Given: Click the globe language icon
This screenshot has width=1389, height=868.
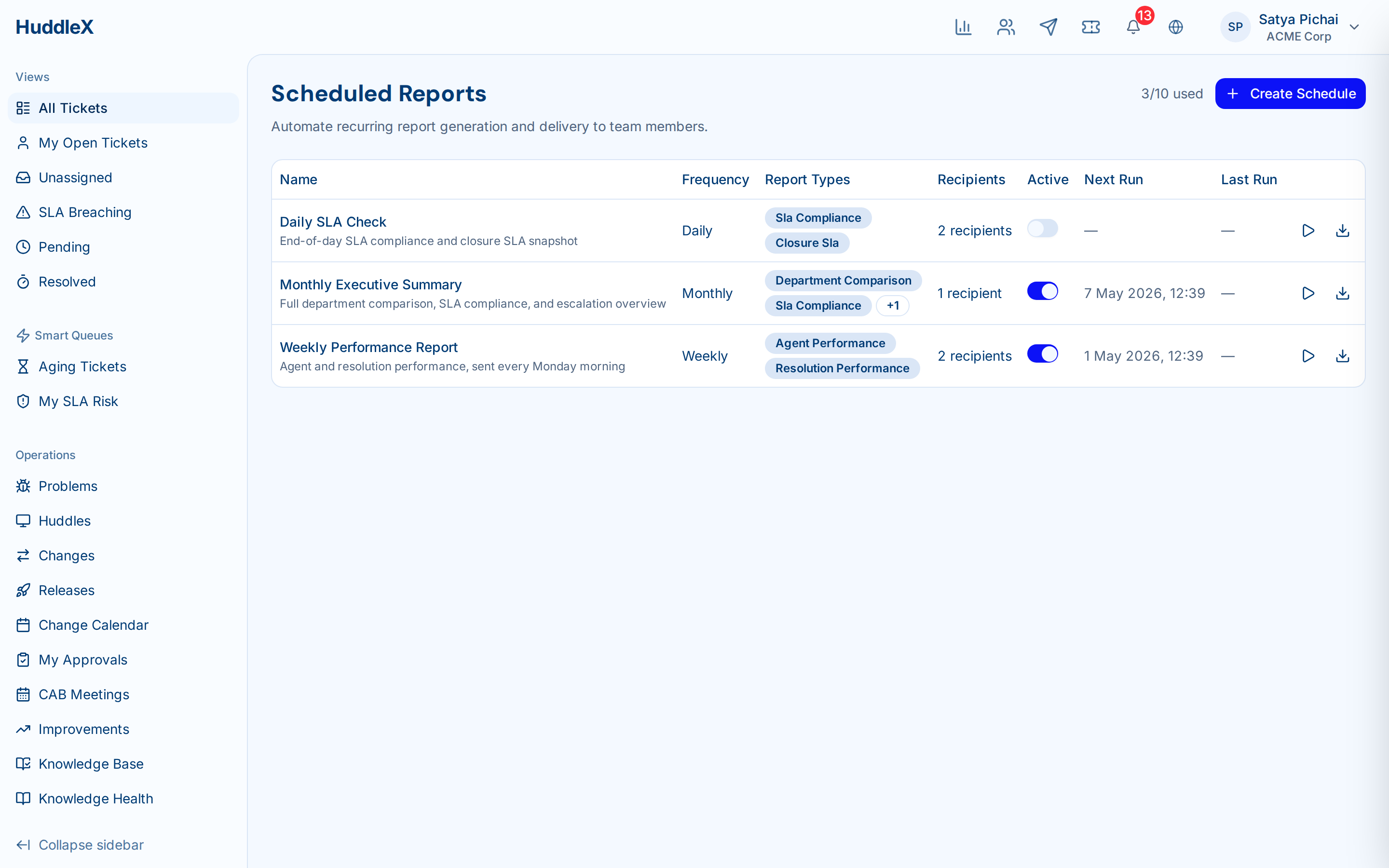Looking at the screenshot, I should pos(1175,27).
